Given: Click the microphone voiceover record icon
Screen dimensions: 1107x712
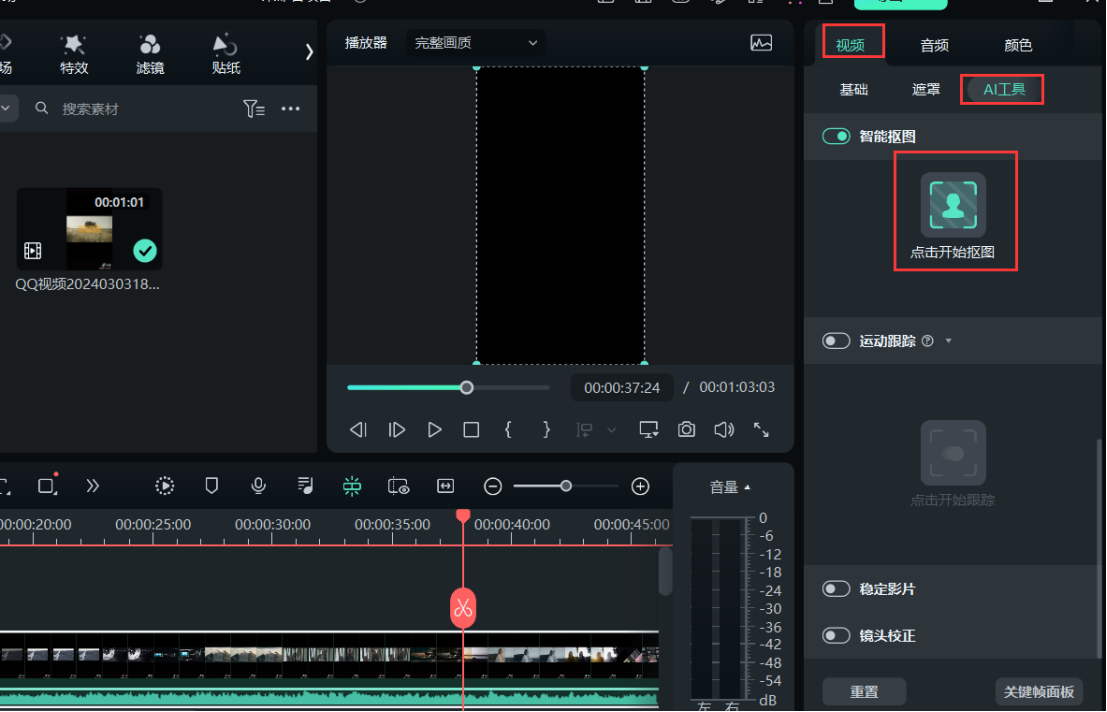Looking at the screenshot, I should 258,486.
